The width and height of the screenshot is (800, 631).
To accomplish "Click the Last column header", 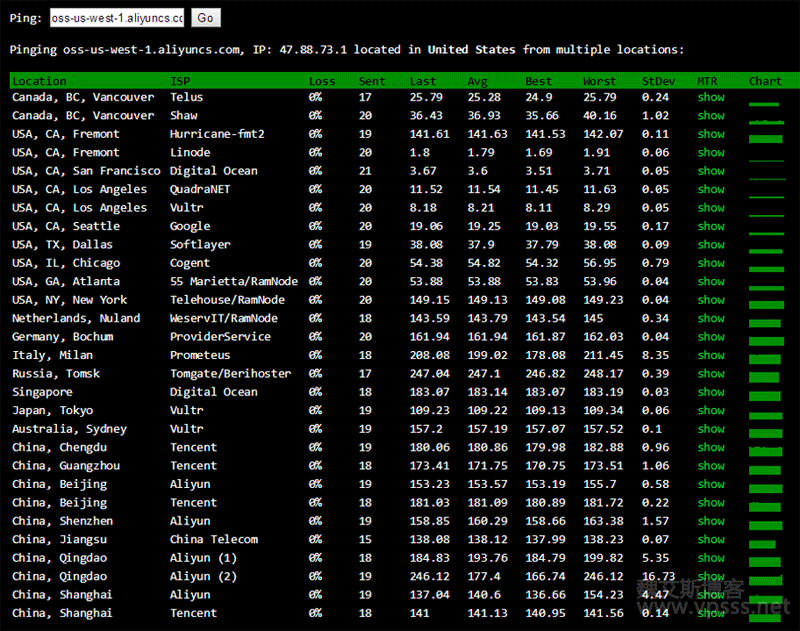I will point(423,81).
